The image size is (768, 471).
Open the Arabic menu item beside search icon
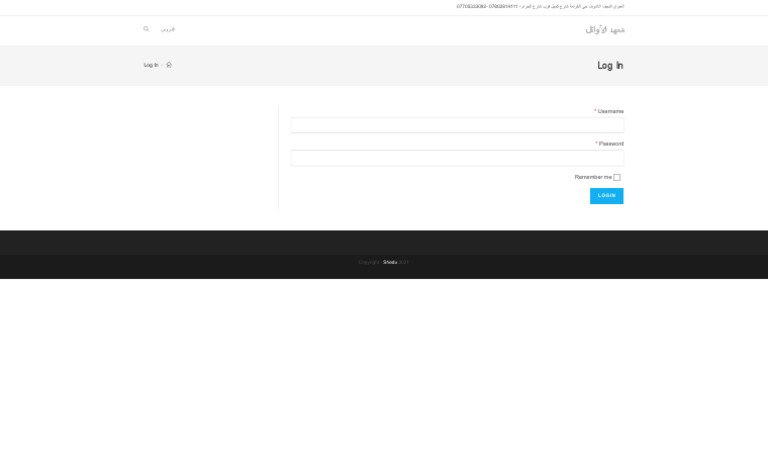click(x=168, y=29)
